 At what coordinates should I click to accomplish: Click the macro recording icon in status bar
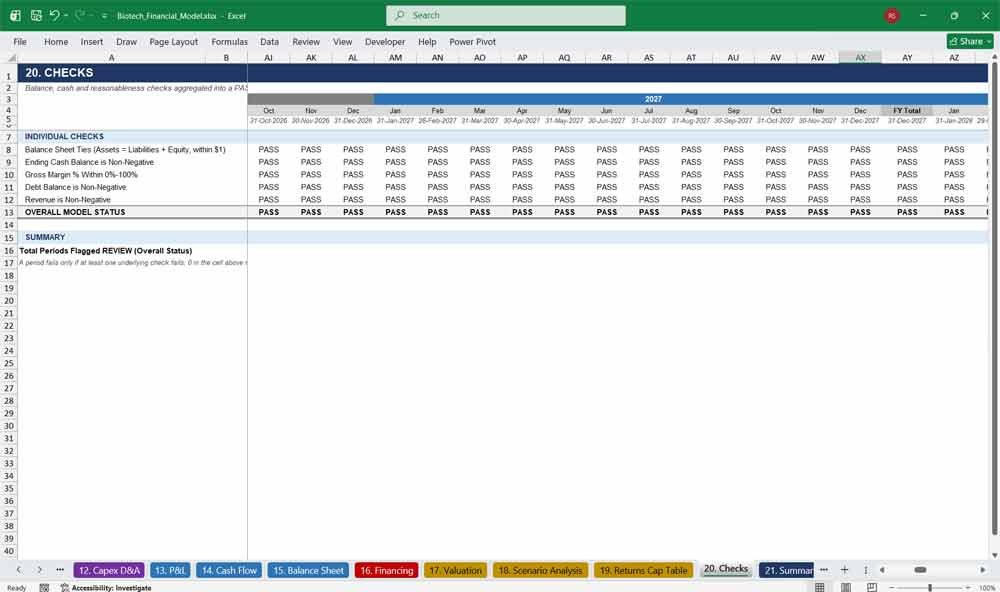[x=44, y=588]
